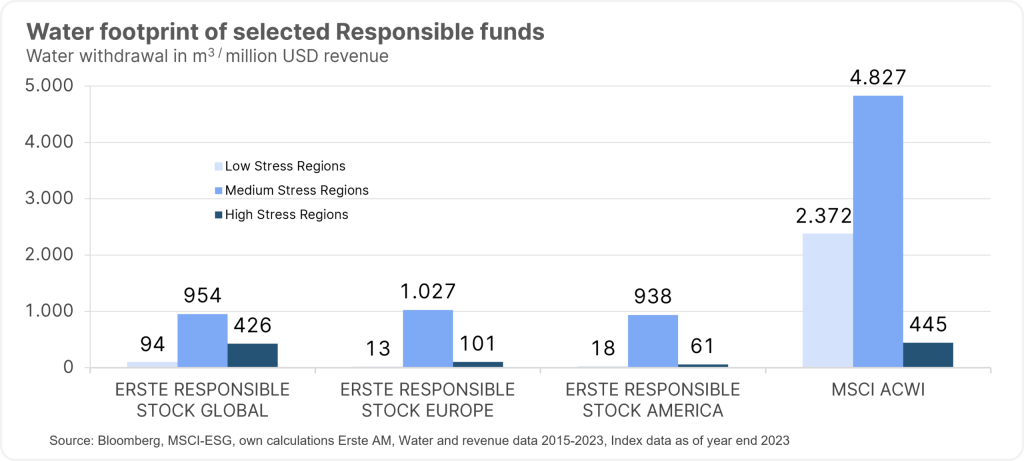Image resolution: width=1024 pixels, height=461 pixels.
Task: Select the 426 high stress bar for Stock Global
Action: pos(252,355)
